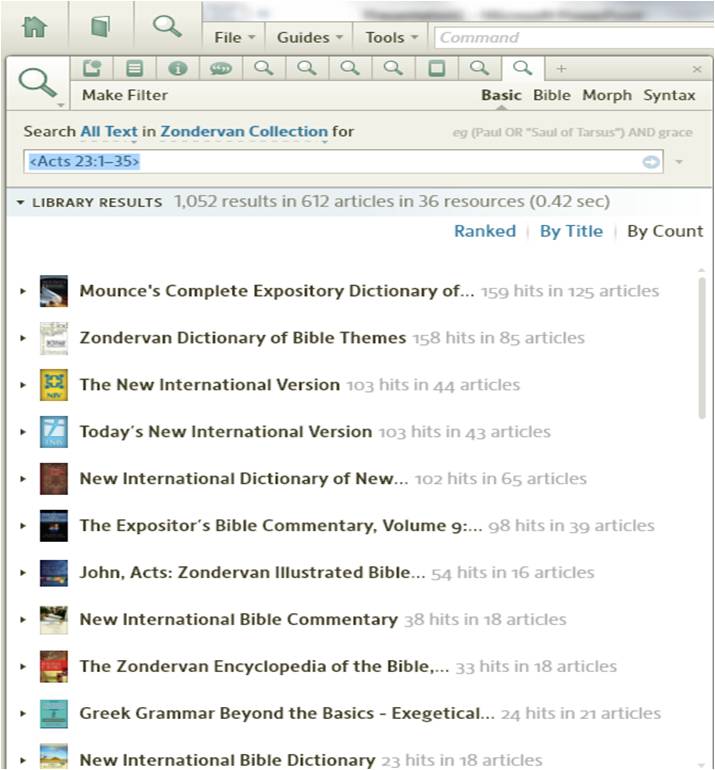Expand Greek Grammar Beyond the Basics results
The width and height of the screenshot is (715, 770).
pyautogui.click(x=23, y=714)
